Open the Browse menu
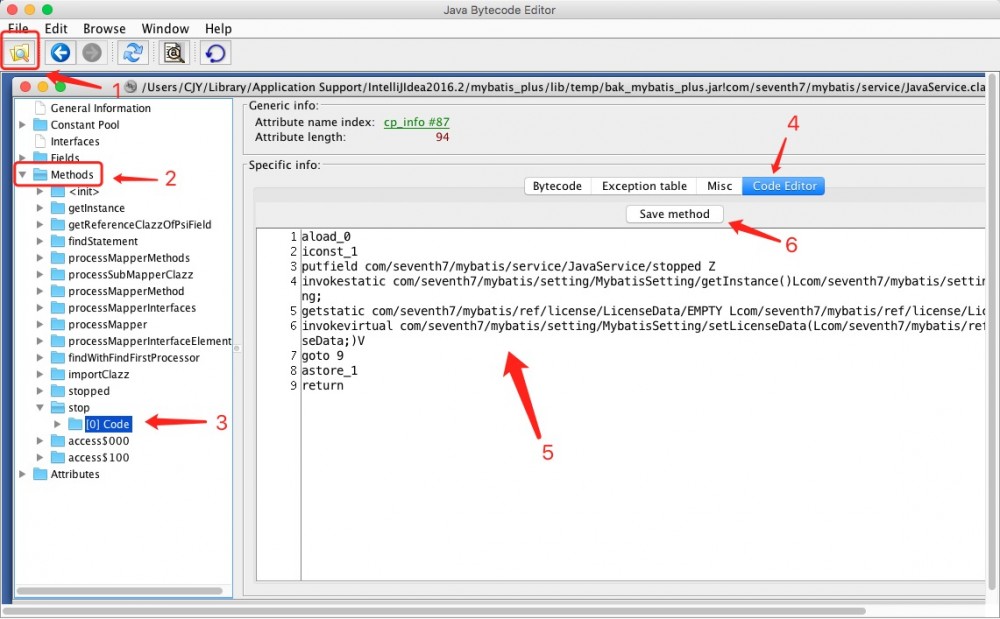This screenshot has height=619, width=1000. point(104,28)
